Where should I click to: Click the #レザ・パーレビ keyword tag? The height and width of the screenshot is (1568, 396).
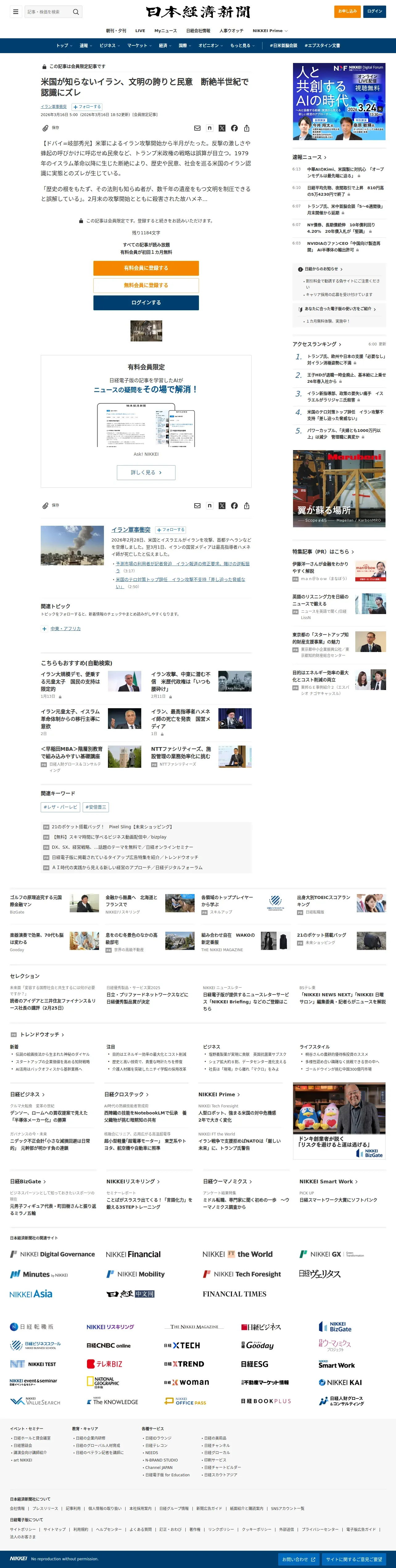click(x=60, y=807)
